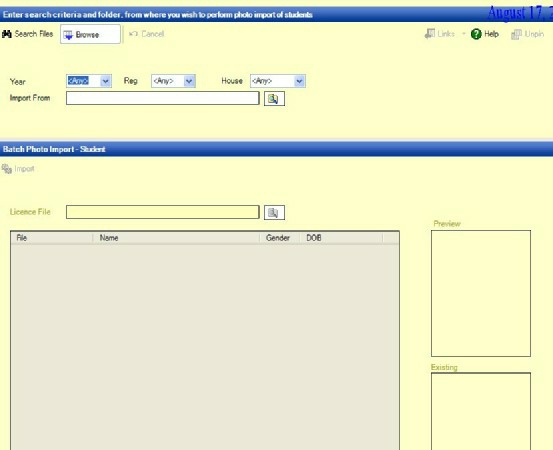Sort by the File column header
This screenshot has height=450, width=553.
click(x=52, y=238)
